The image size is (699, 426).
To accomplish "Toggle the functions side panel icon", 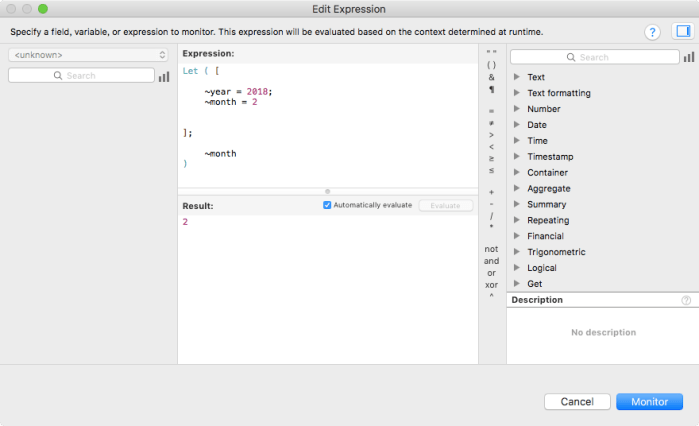I will click(x=683, y=32).
